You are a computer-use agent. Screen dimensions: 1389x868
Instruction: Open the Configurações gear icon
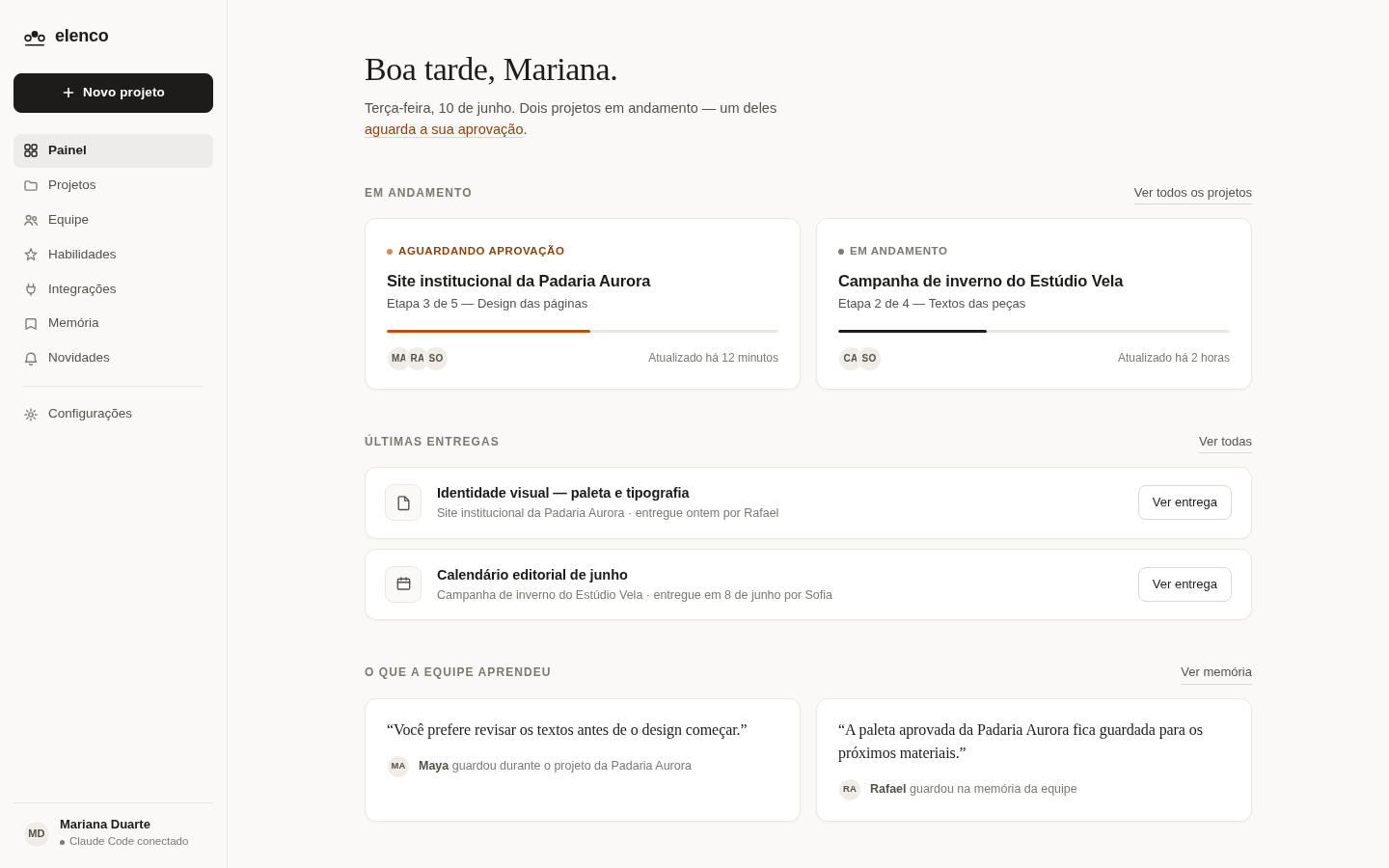pos(31,415)
